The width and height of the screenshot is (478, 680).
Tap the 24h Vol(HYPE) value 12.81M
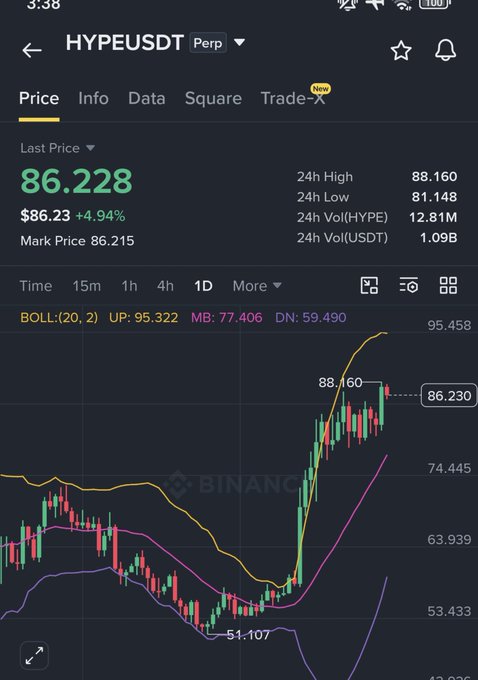tap(433, 217)
